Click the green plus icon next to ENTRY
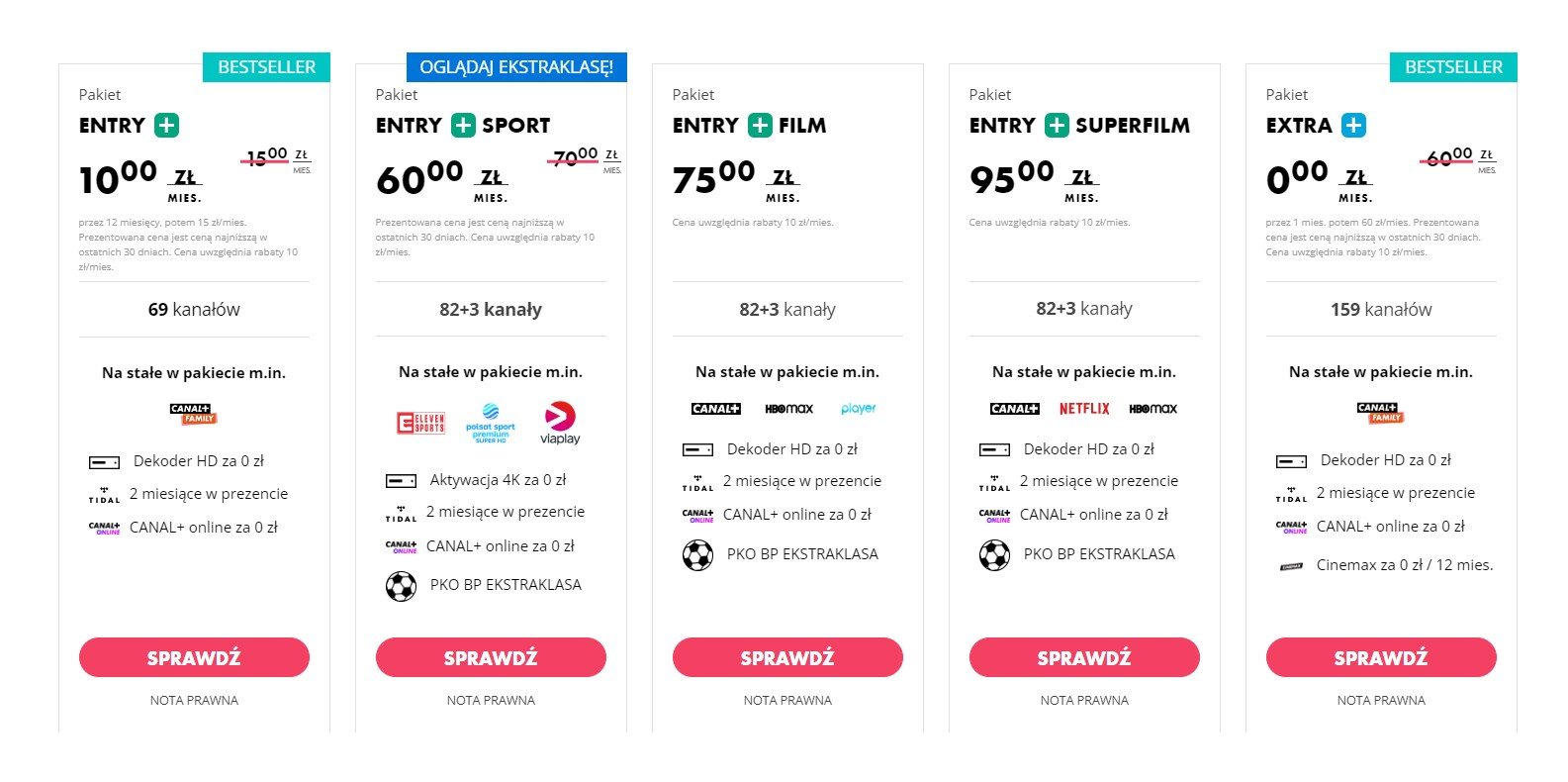The height and width of the screenshot is (782, 1568). (166, 126)
